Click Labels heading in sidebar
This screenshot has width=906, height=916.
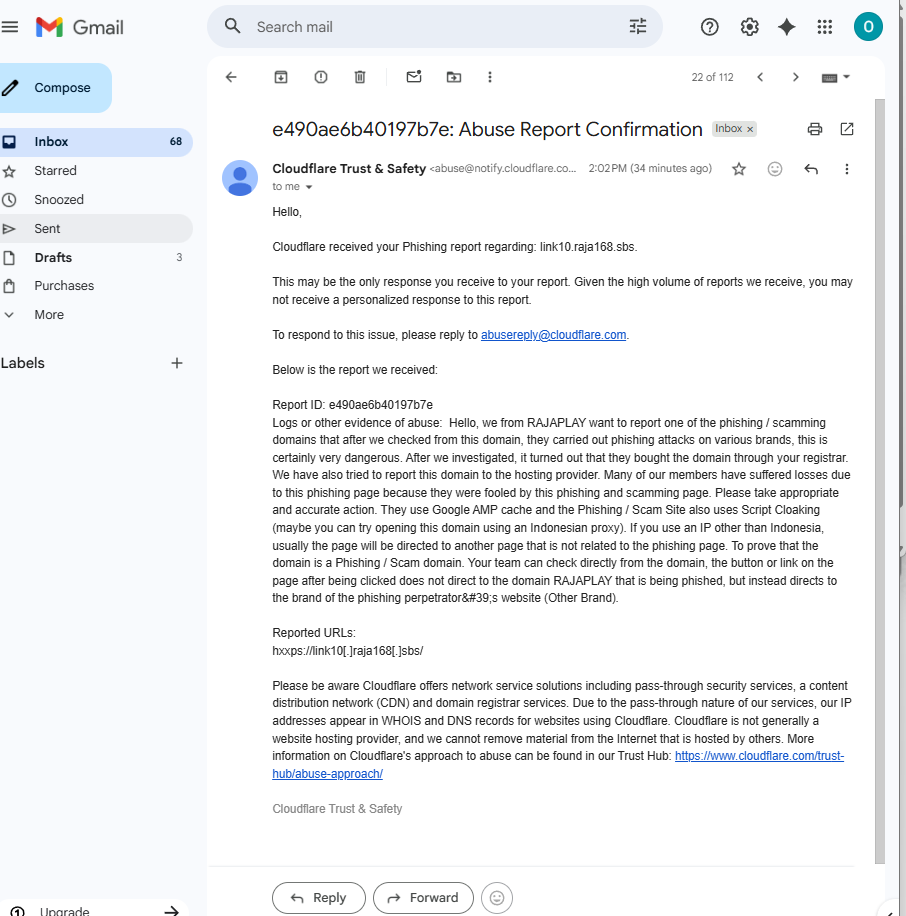[x=22, y=363]
